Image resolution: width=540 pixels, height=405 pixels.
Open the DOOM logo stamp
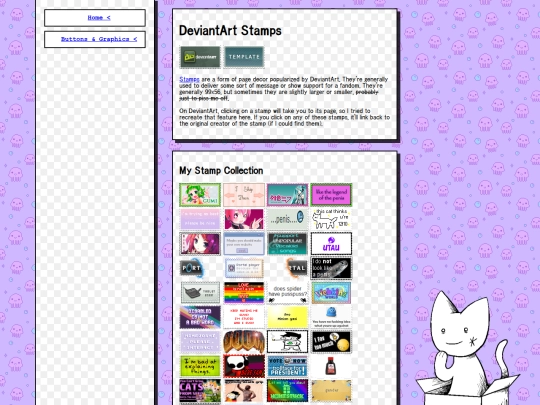244,342
